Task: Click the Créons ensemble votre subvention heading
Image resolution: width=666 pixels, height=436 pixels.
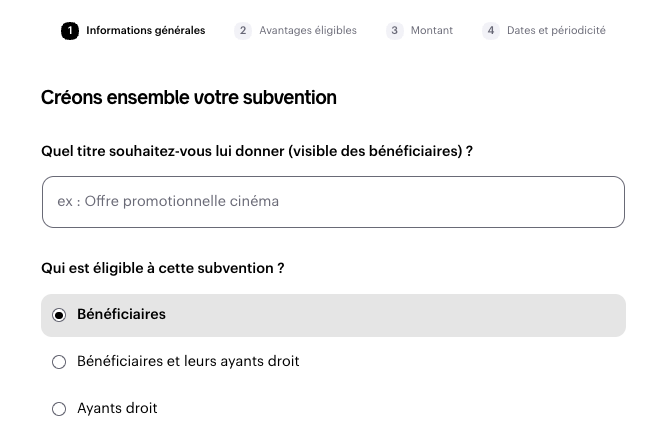Action: coord(189,97)
